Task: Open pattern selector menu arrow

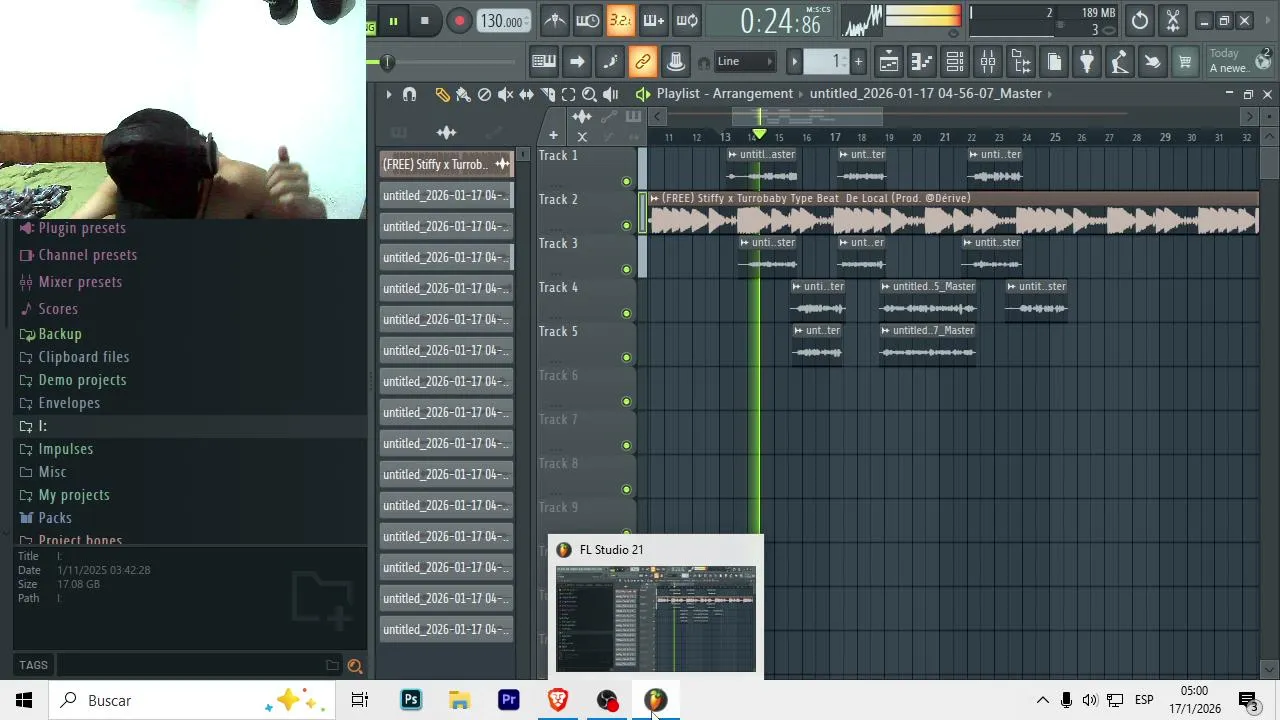Action: click(x=795, y=62)
